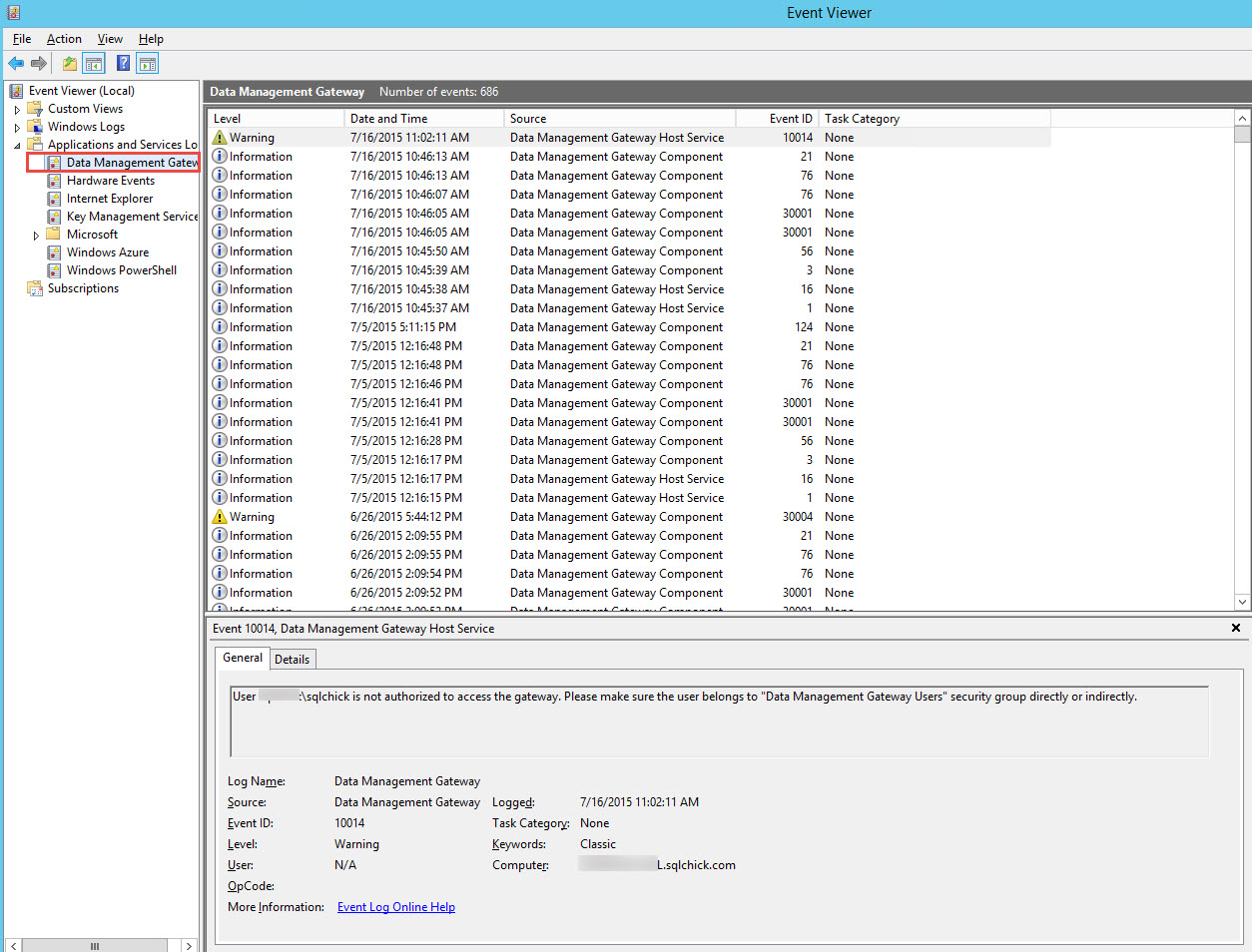Open the File menu
The image size is (1252, 952).
click(x=22, y=39)
